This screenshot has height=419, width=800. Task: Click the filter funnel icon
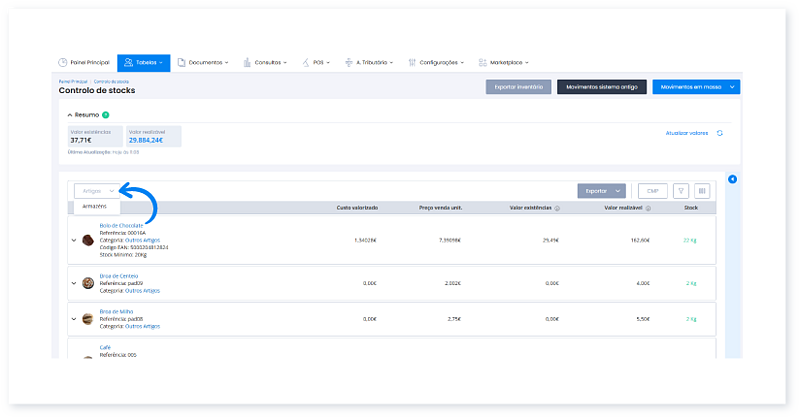pos(681,190)
